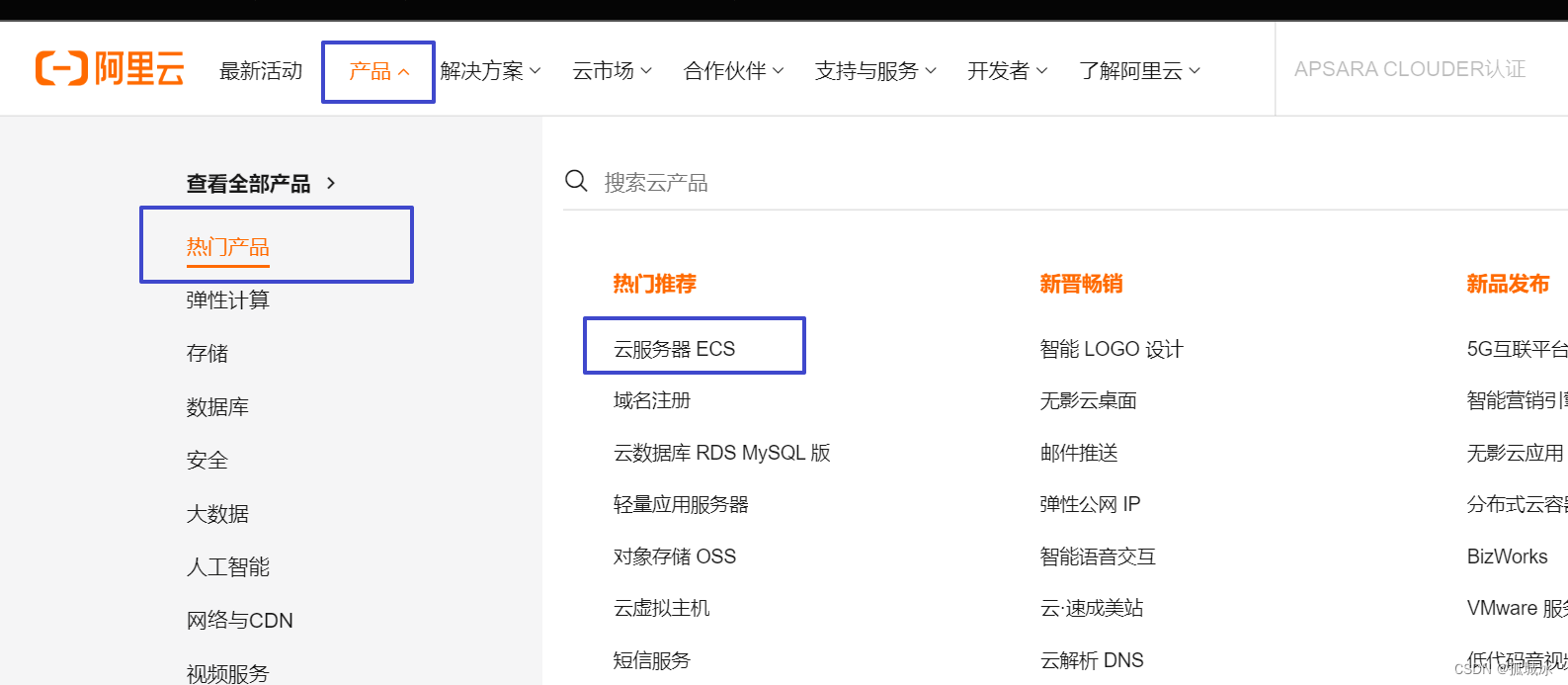Screen dimensions: 1568x685
Task: Select the 存储 category
Action: pyautogui.click(x=207, y=353)
